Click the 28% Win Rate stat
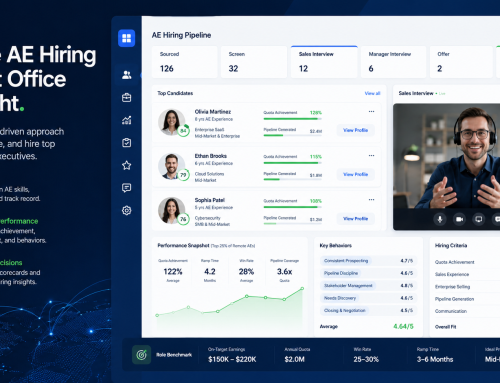This screenshot has width=500, height=383. pyautogui.click(x=246, y=271)
